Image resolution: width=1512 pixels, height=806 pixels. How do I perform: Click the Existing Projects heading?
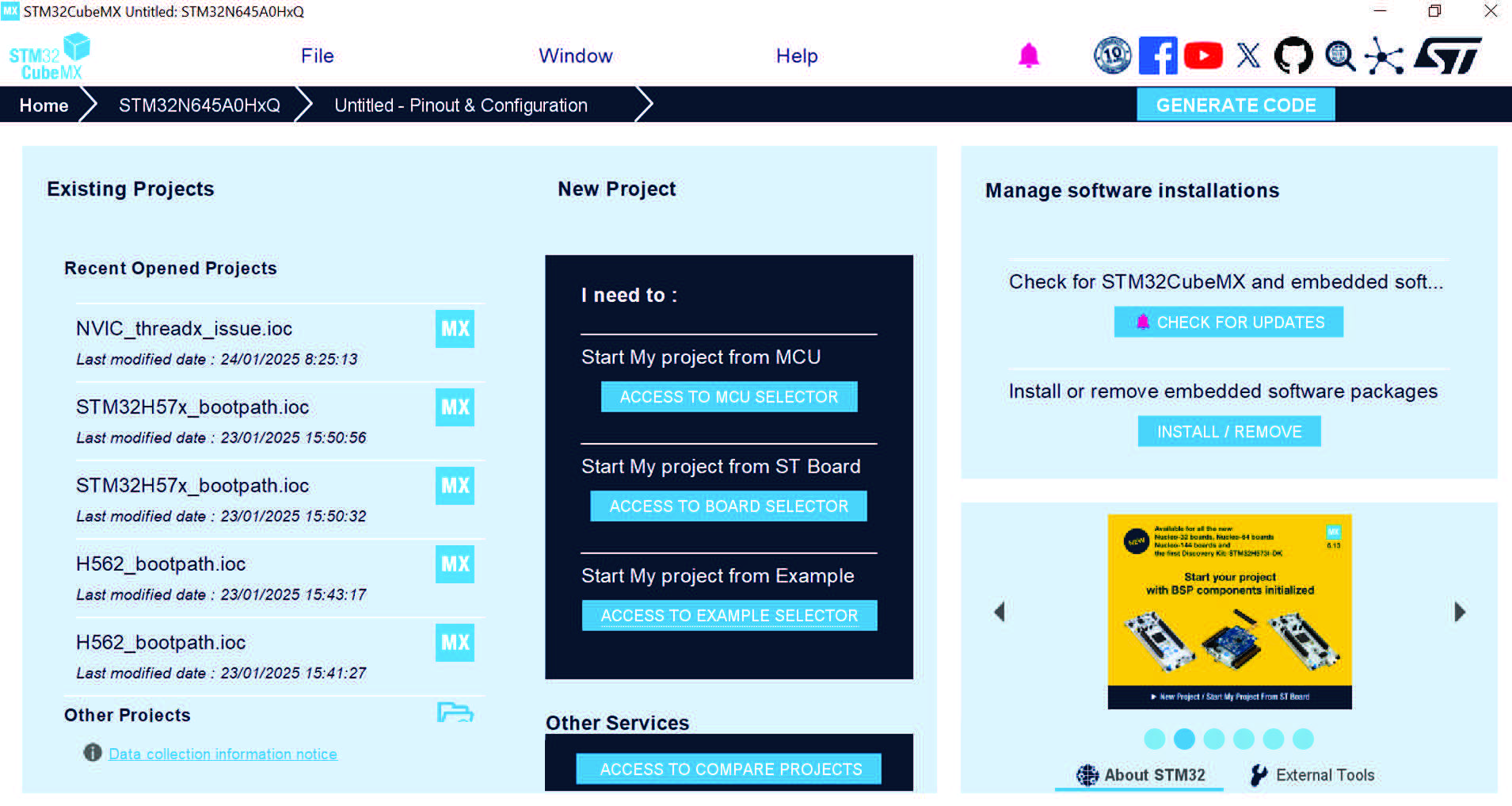(x=131, y=189)
